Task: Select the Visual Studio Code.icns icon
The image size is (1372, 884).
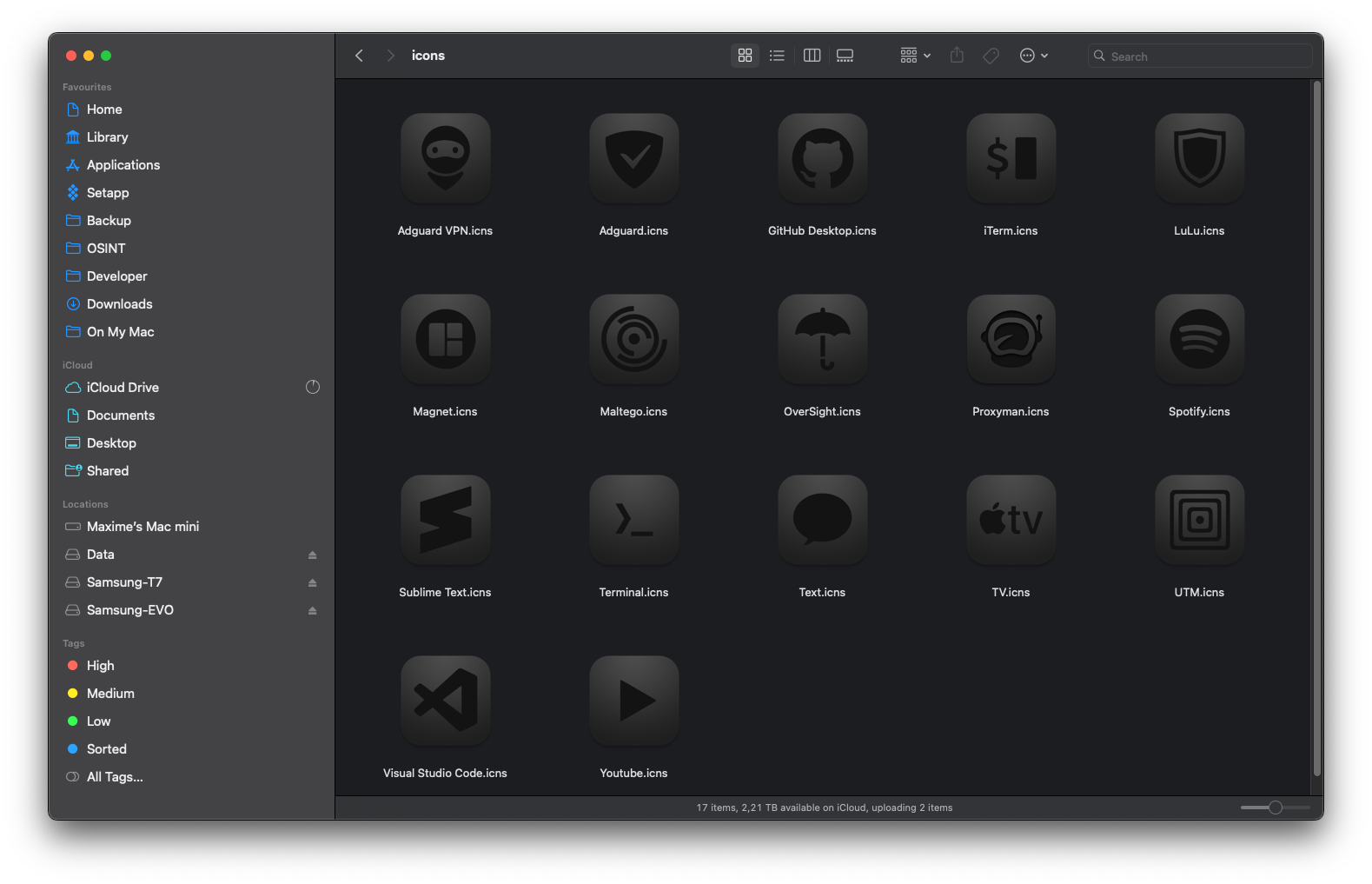Action: point(445,701)
